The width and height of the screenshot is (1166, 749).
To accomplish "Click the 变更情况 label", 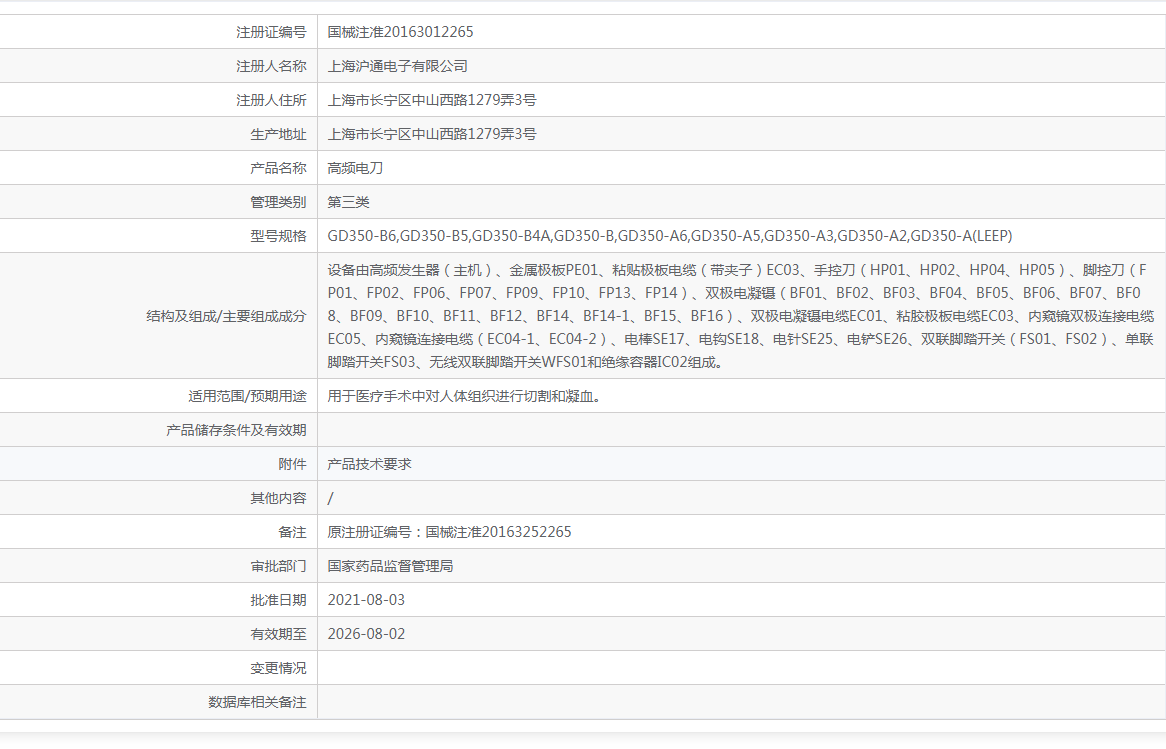I will pyautogui.click(x=278, y=669).
